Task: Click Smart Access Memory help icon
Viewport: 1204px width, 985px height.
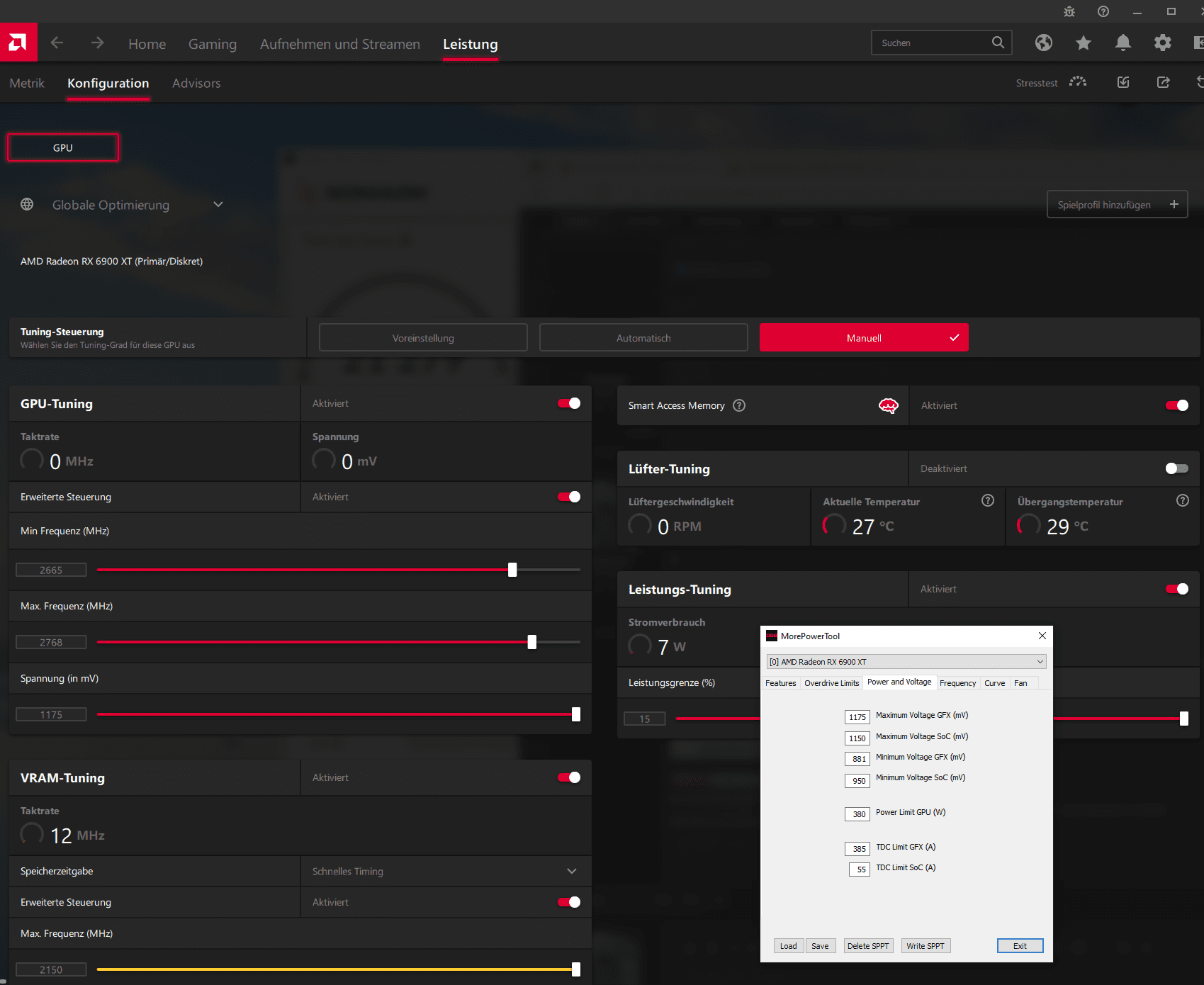Action: pos(739,405)
